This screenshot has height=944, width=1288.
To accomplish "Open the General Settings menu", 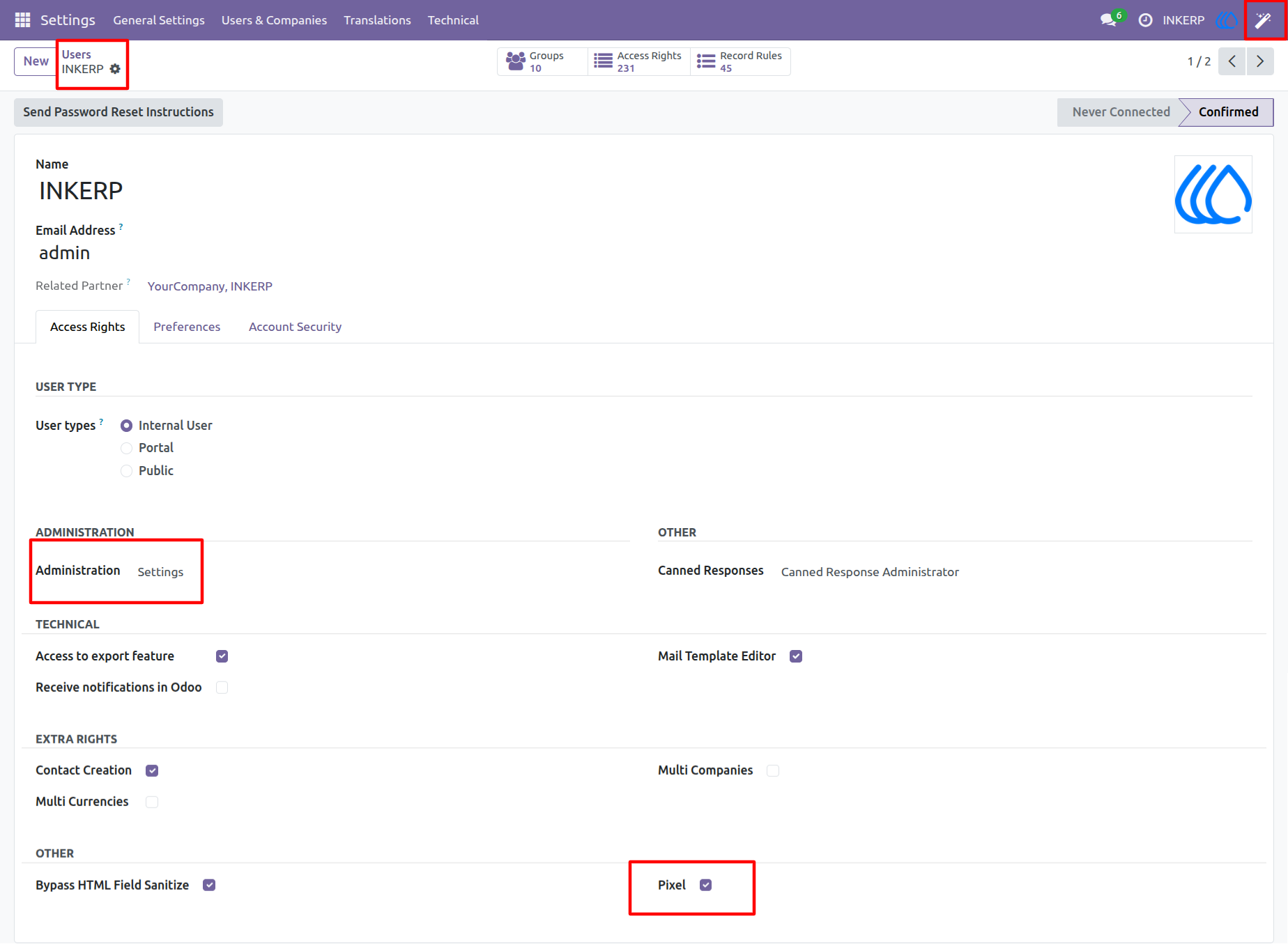I will (159, 20).
